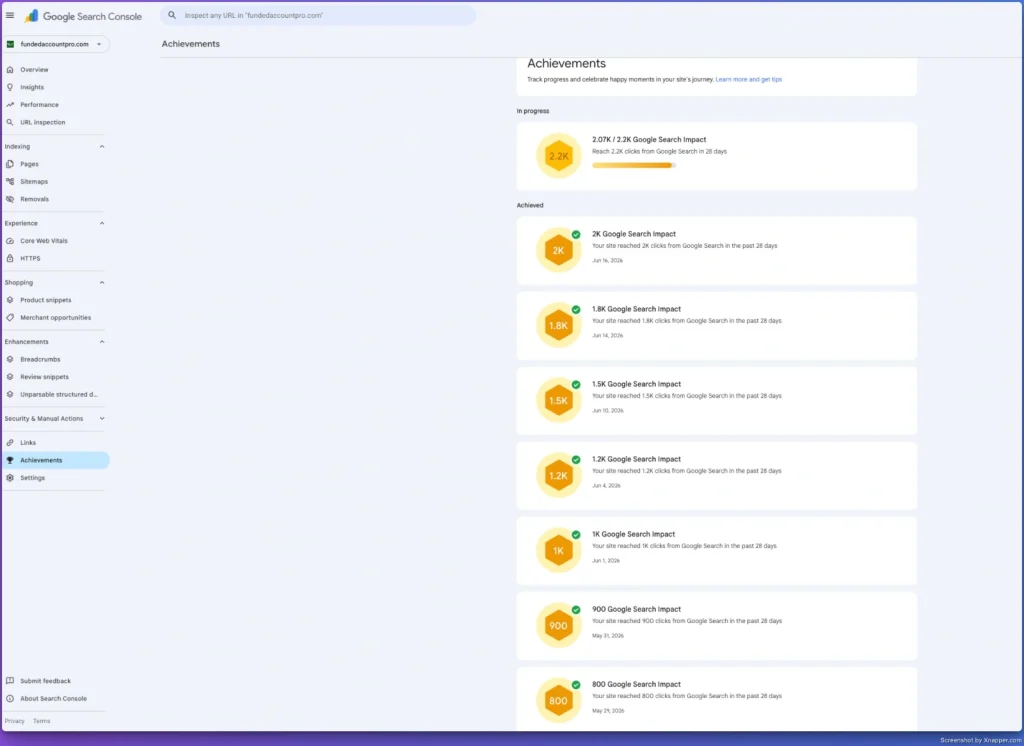This screenshot has height=746, width=1024.
Task: Click the Removals crossed-eye icon
Action: click(10, 199)
